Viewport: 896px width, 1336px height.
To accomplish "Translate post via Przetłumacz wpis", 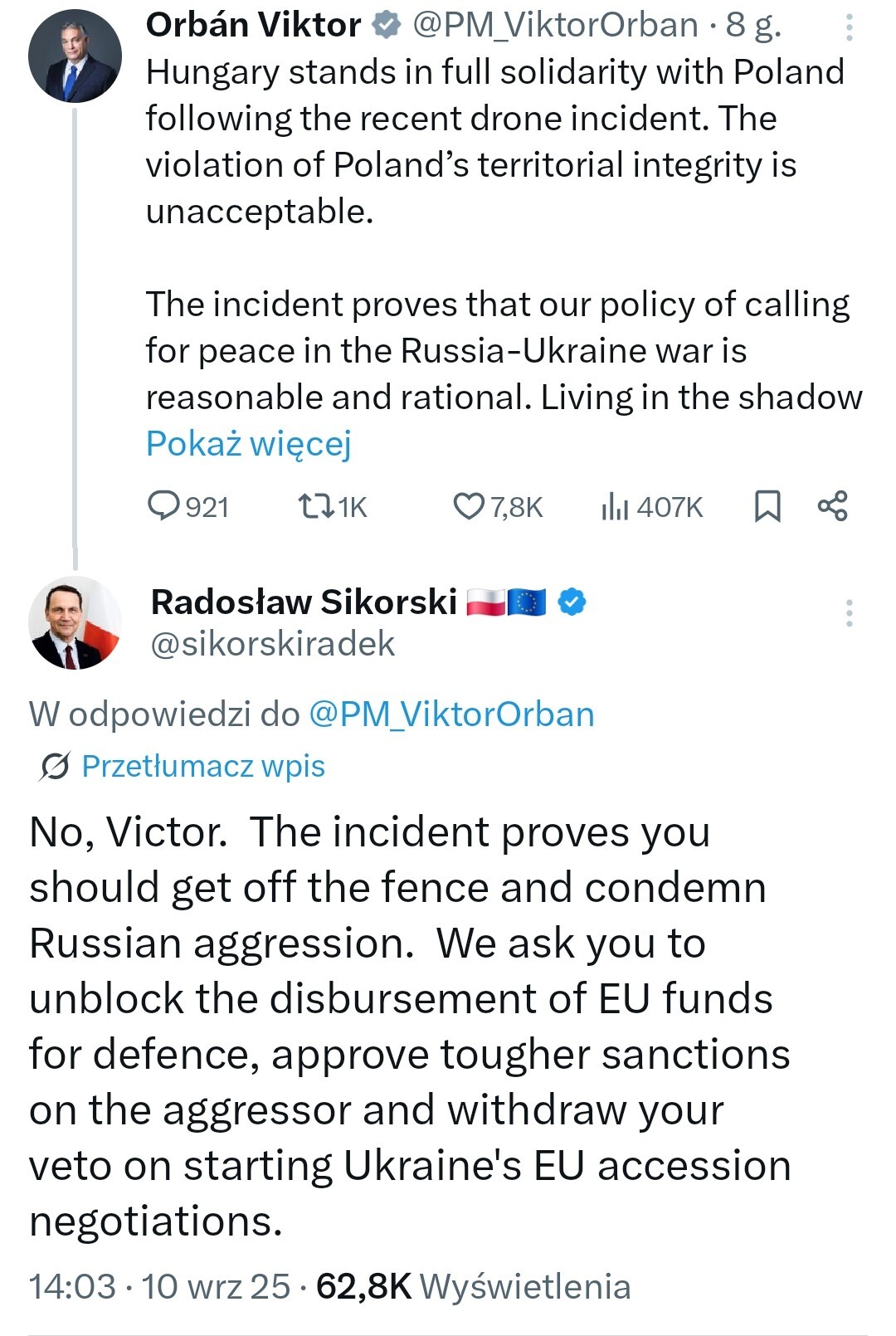I will [203, 766].
